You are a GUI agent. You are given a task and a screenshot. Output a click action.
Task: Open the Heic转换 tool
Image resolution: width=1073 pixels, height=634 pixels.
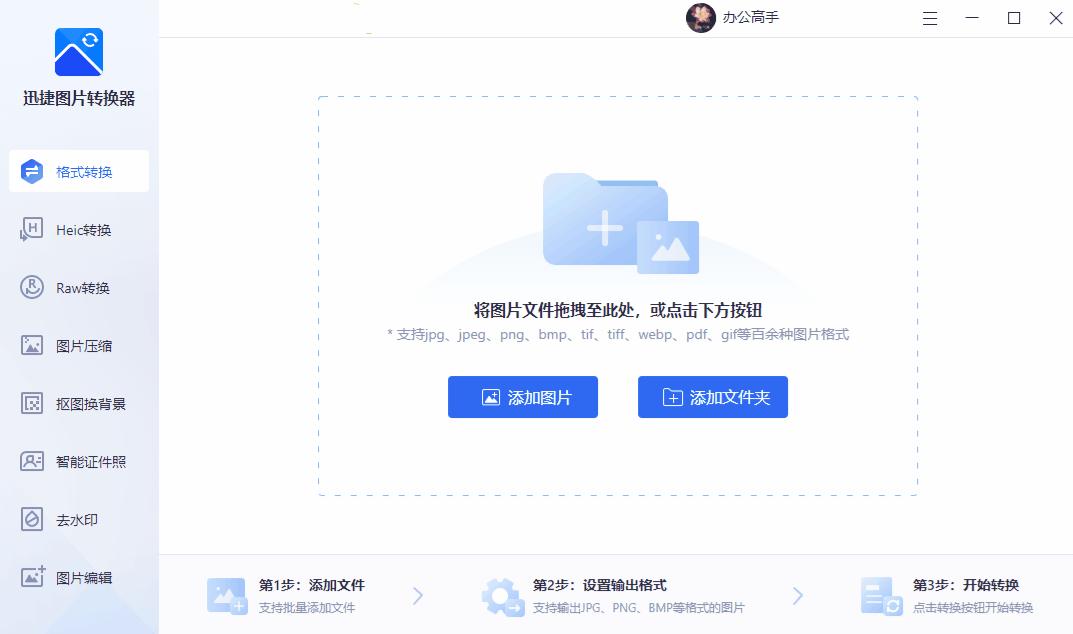pyautogui.click(x=79, y=229)
